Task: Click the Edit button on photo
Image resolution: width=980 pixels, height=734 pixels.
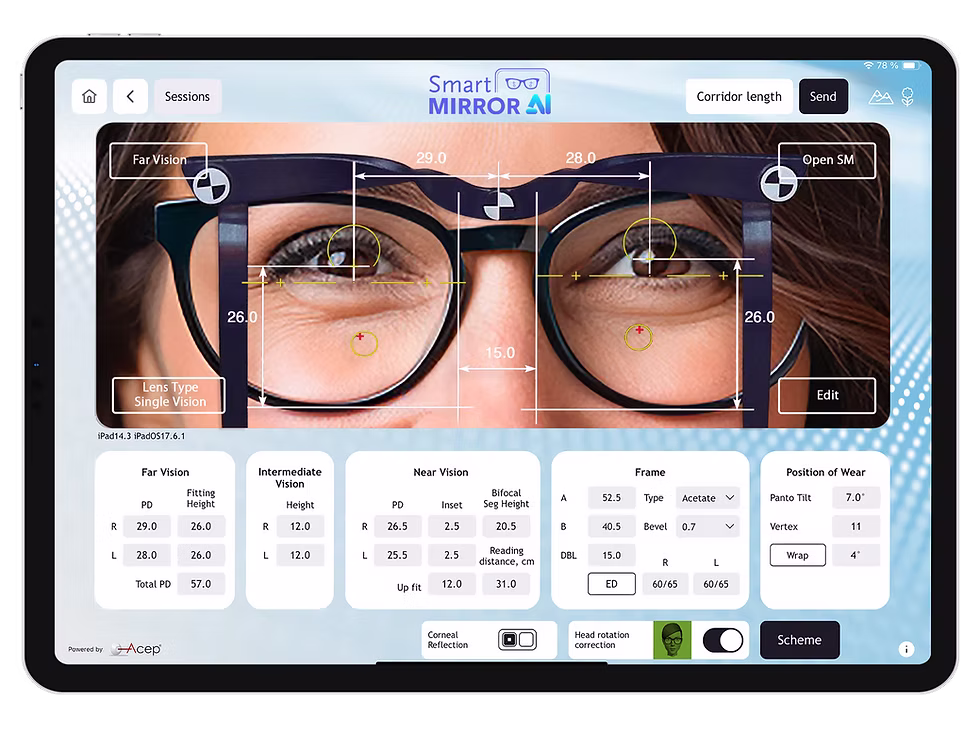Action: [x=827, y=395]
